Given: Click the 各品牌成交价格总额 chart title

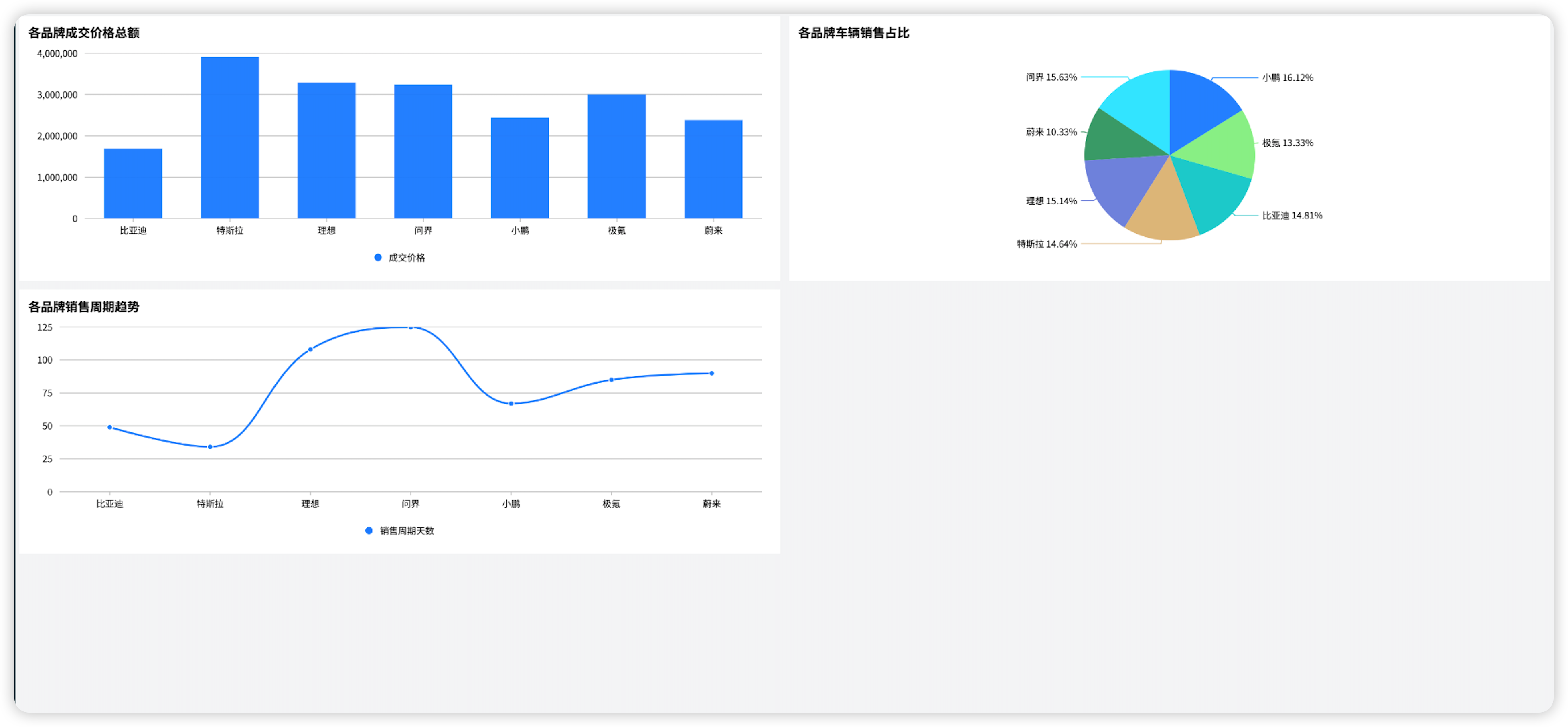Looking at the screenshot, I should click(84, 33).
